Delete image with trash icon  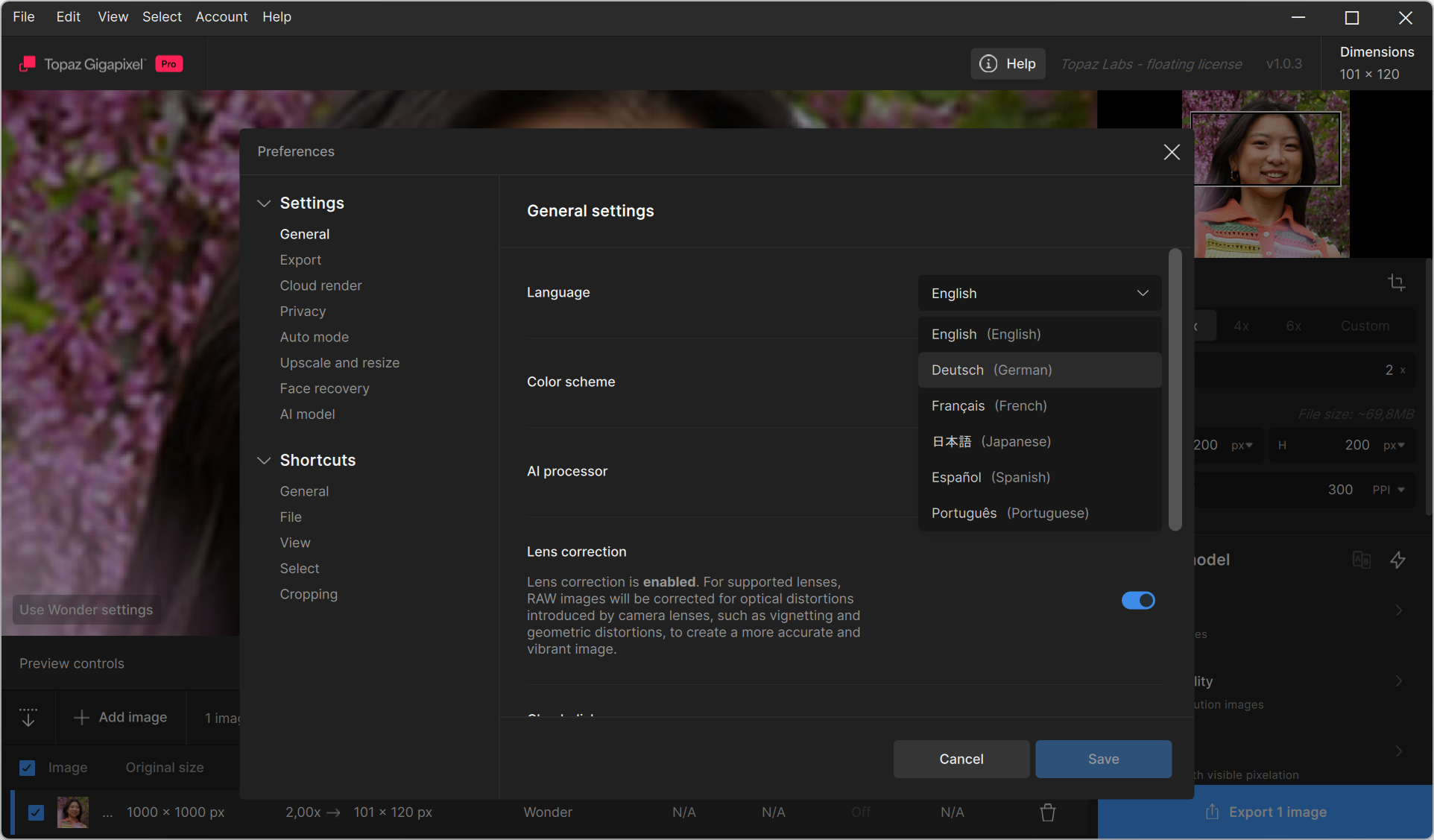pos(1048,812)
